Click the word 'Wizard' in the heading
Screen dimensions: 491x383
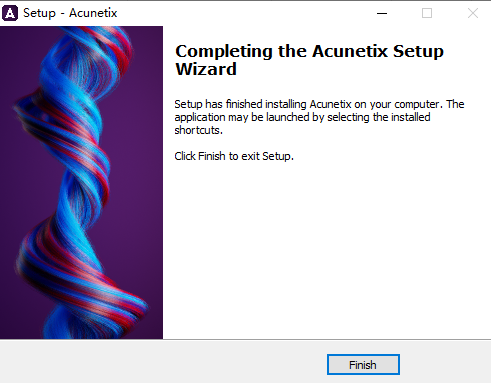coord(206,69)
